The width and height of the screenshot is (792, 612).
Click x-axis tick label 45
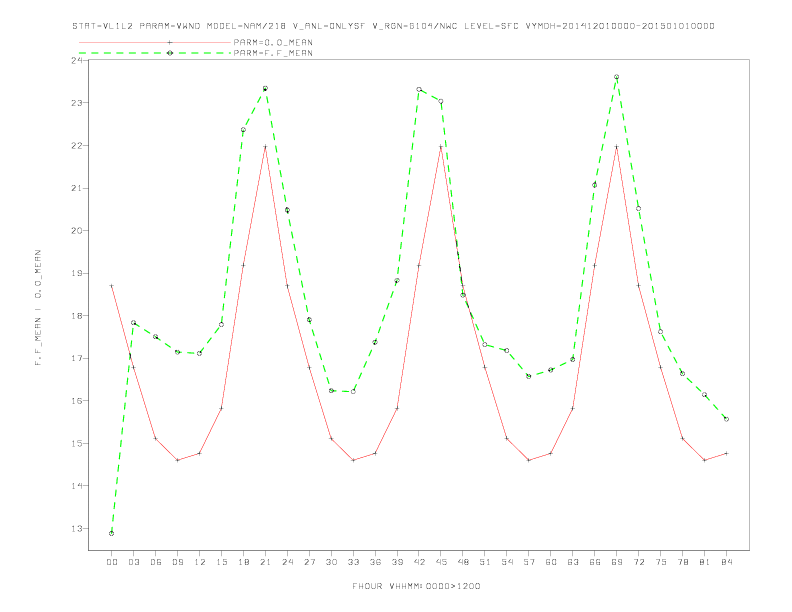click(441, 562)
